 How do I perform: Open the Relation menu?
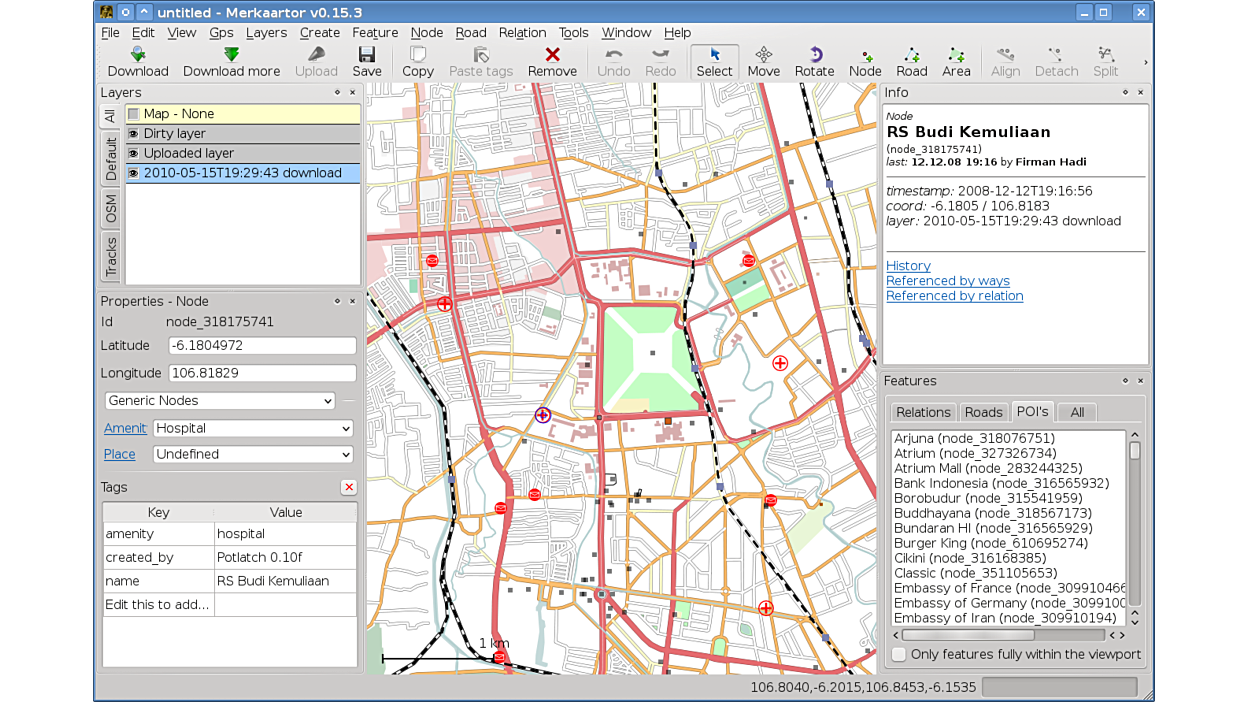(522, 33)
